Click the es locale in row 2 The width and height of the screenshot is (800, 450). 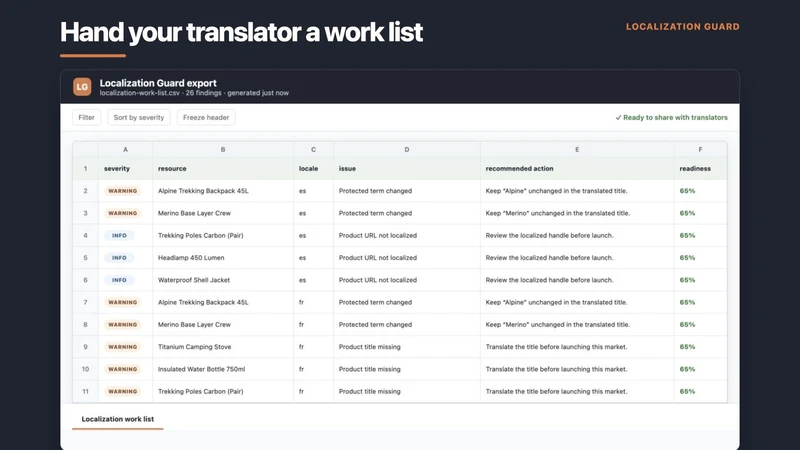click(x=303, y=191)
